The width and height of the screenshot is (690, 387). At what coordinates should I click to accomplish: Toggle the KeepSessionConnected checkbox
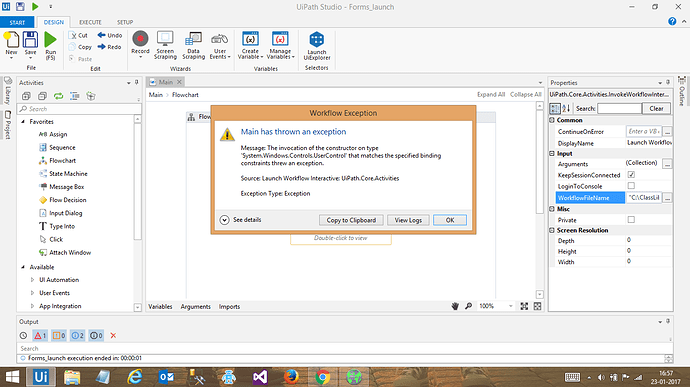point(631,175)
